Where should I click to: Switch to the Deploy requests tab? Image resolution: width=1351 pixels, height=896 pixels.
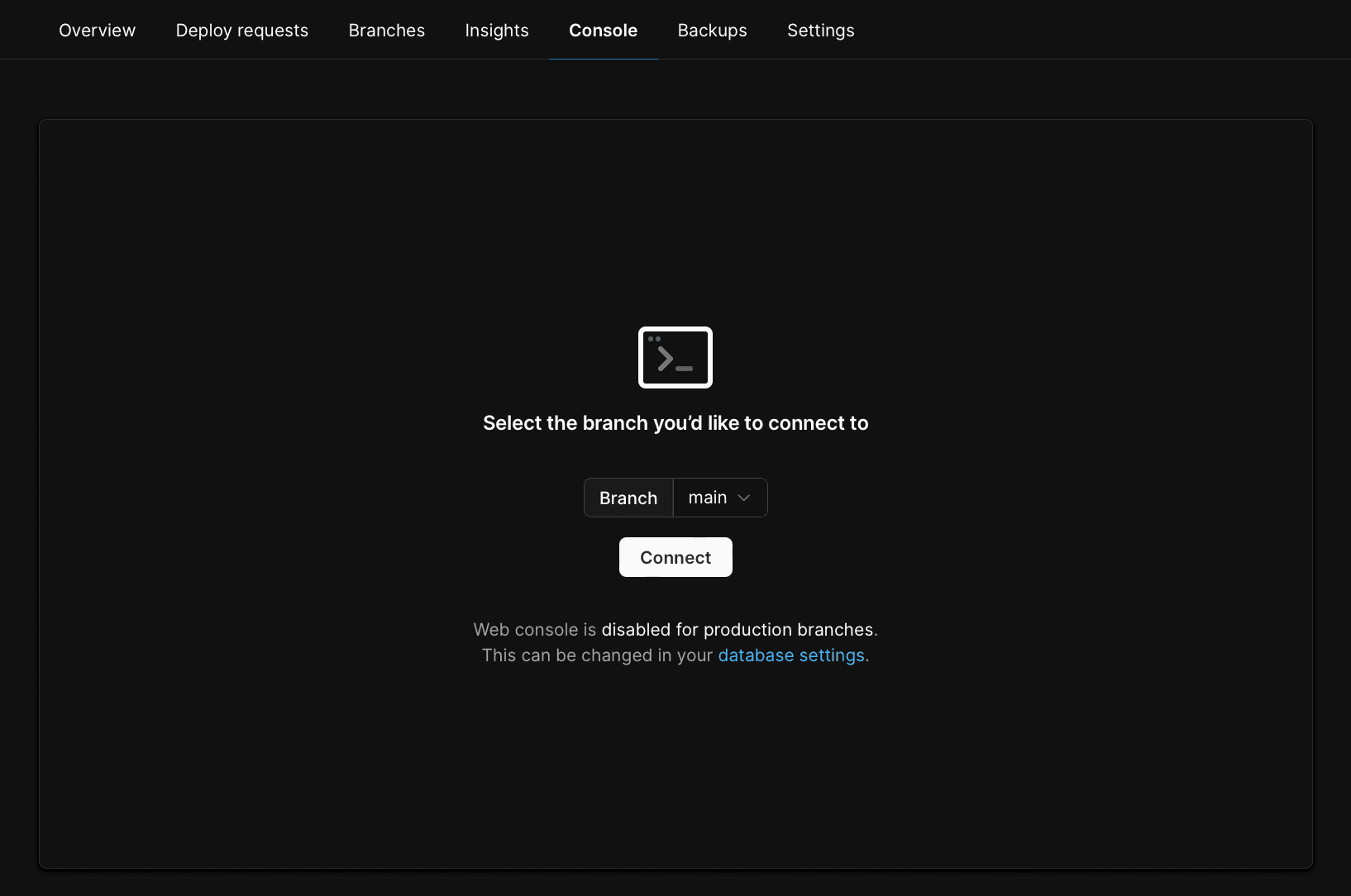pyautogui.click(x=242, y=31)
